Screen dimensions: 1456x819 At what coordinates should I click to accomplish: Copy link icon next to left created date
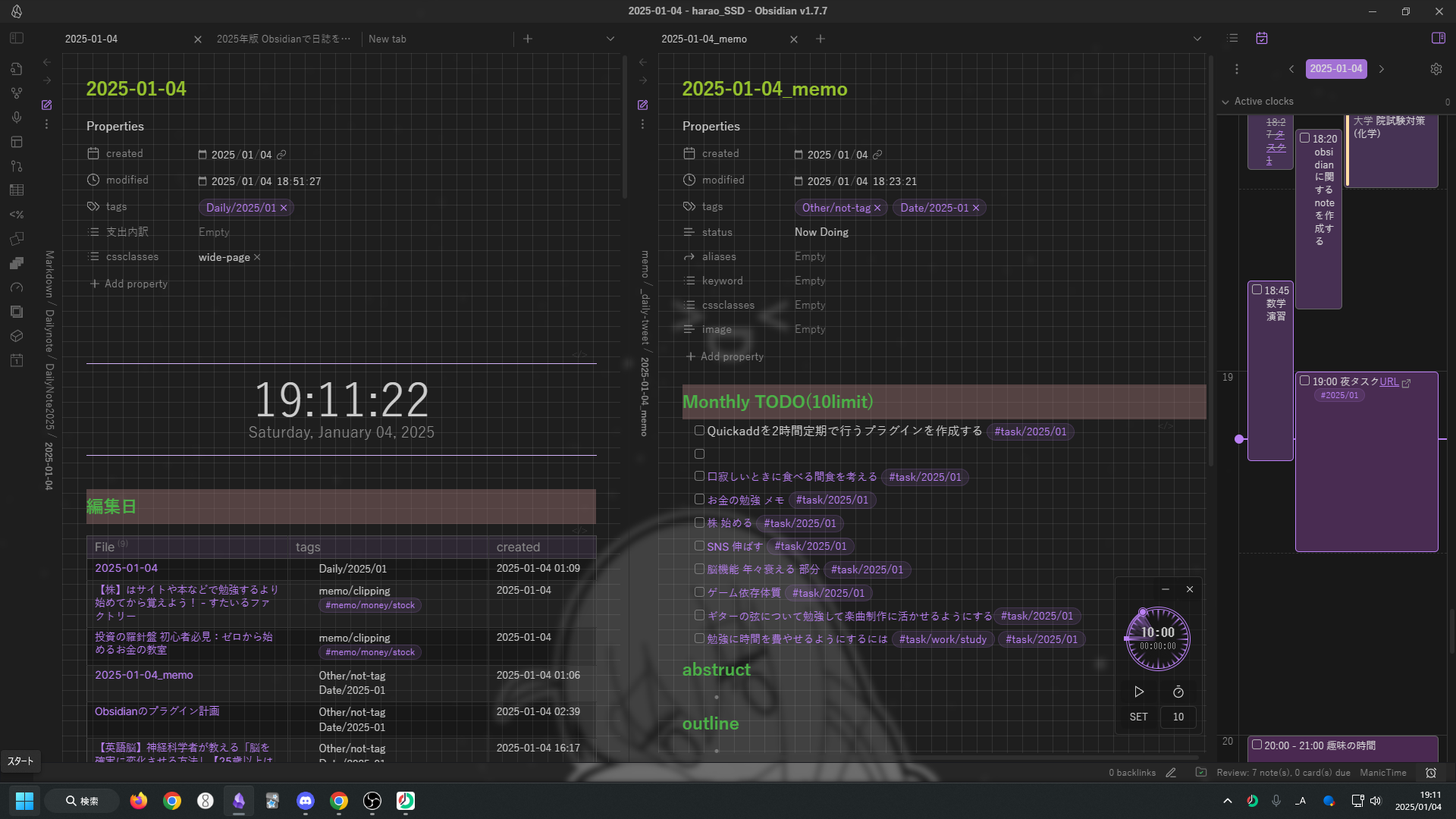click(281, 155)
